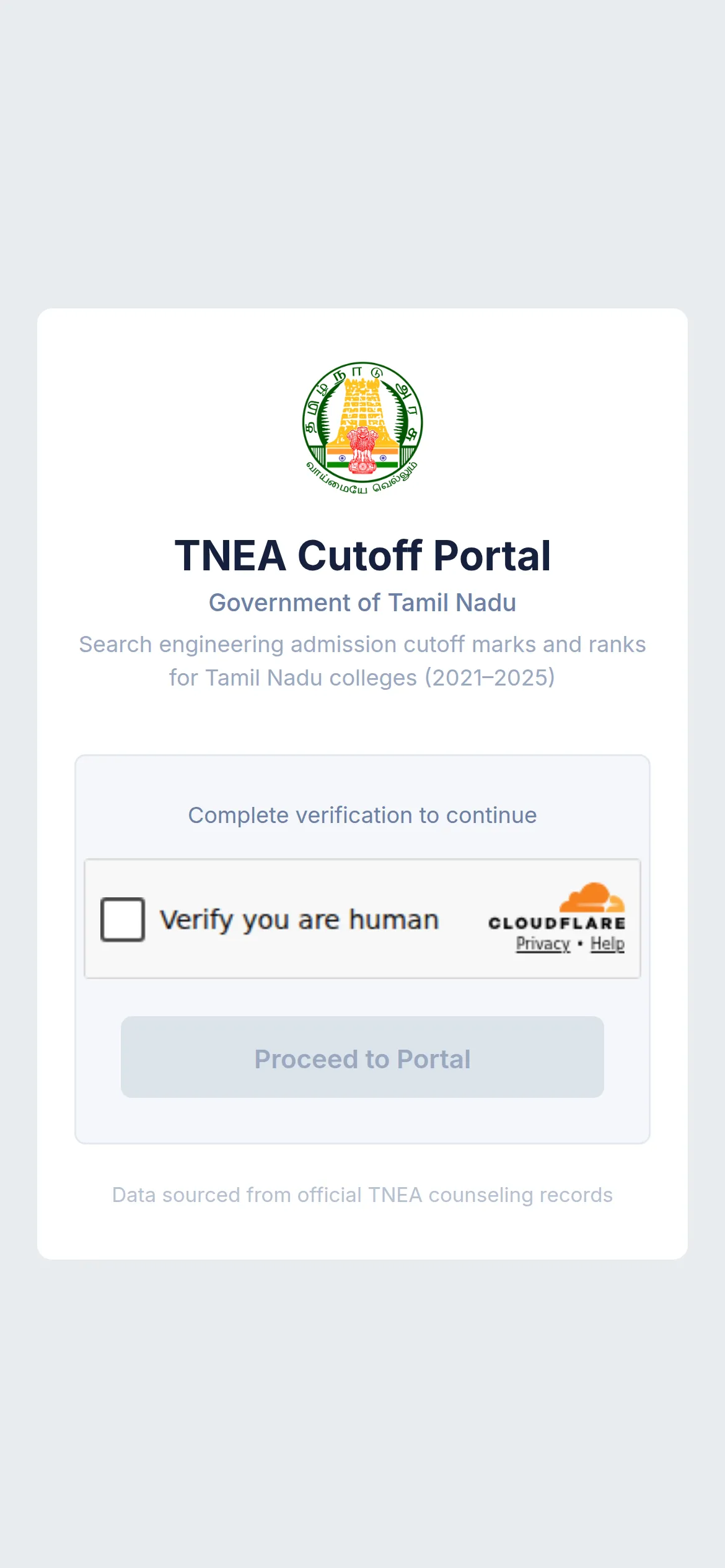
Task: Check the Verify you are human checkbox
Action: (x=123, y=919)
